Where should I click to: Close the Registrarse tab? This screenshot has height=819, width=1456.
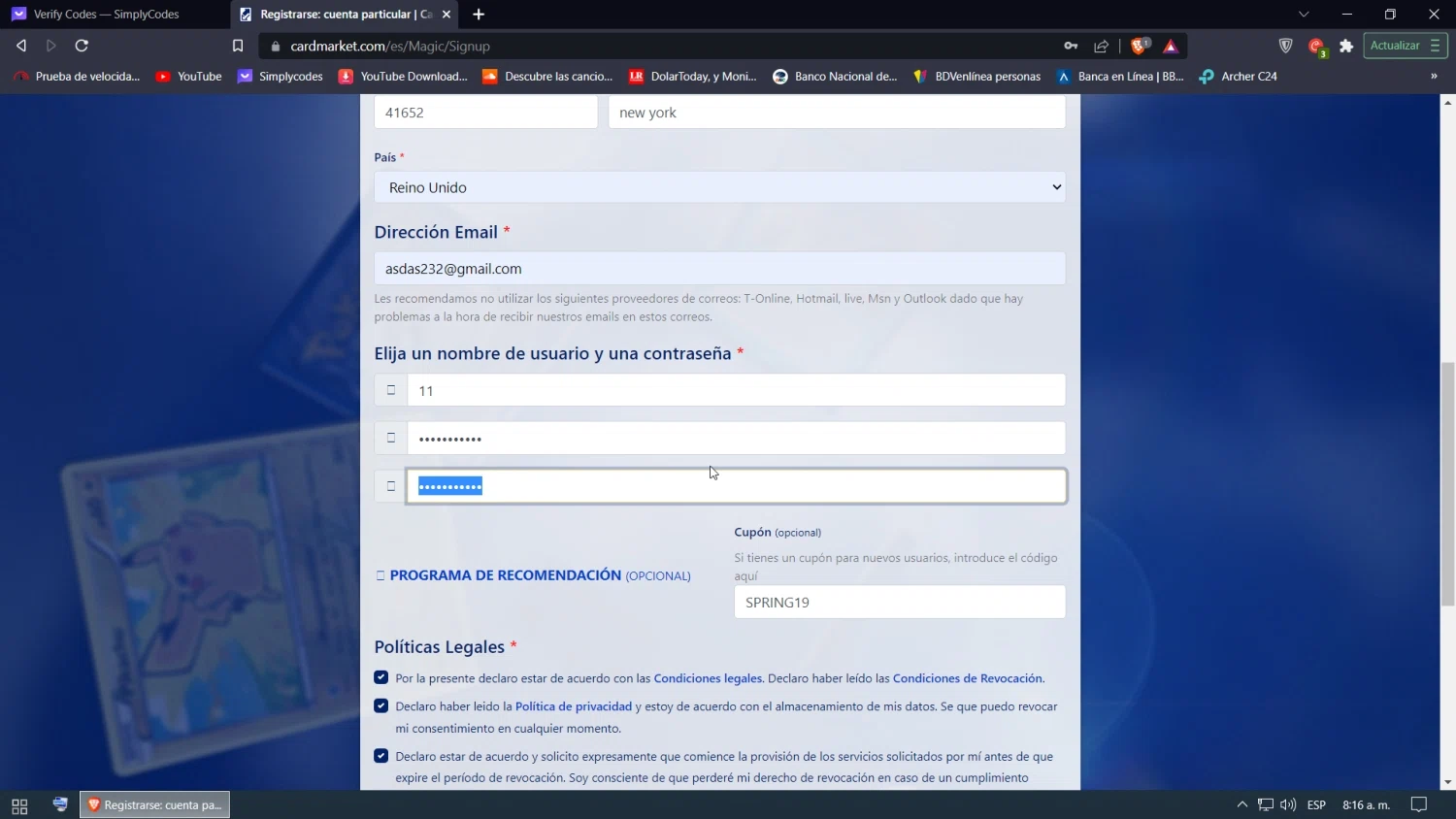447,15
